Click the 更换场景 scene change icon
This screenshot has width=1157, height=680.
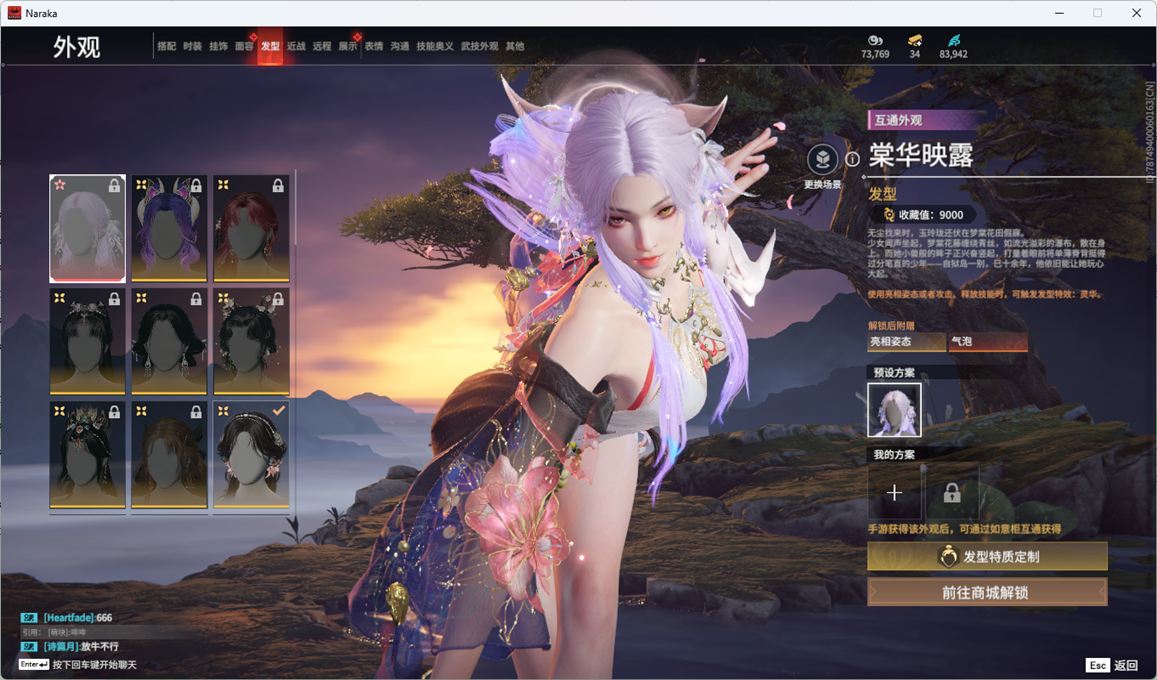(822, 160)
